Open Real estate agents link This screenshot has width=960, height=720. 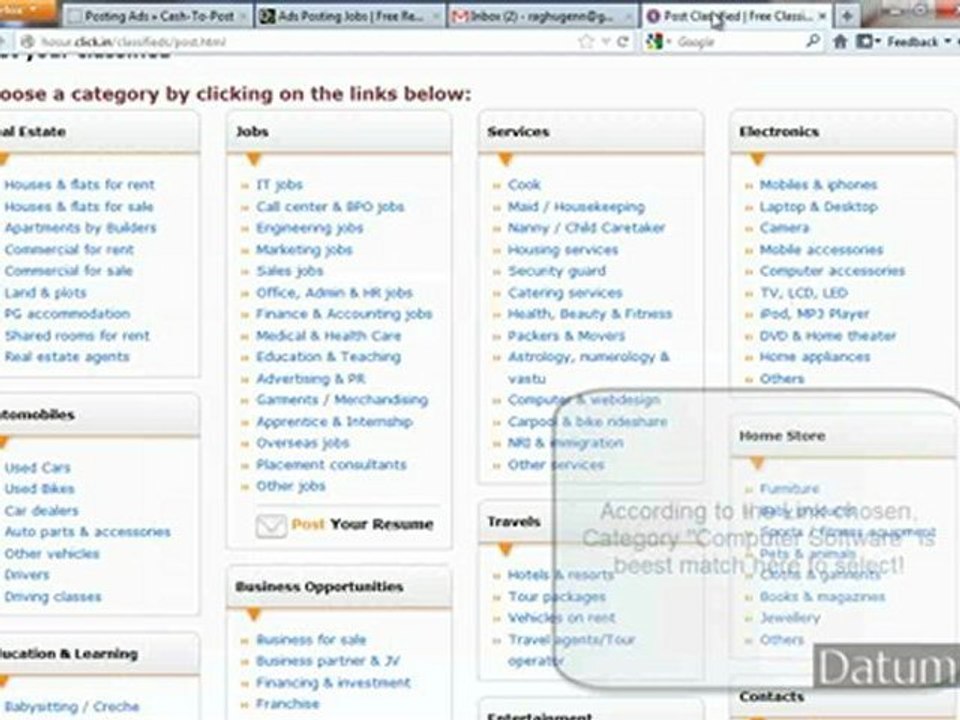pyautogui.click(x=67, y=357)
